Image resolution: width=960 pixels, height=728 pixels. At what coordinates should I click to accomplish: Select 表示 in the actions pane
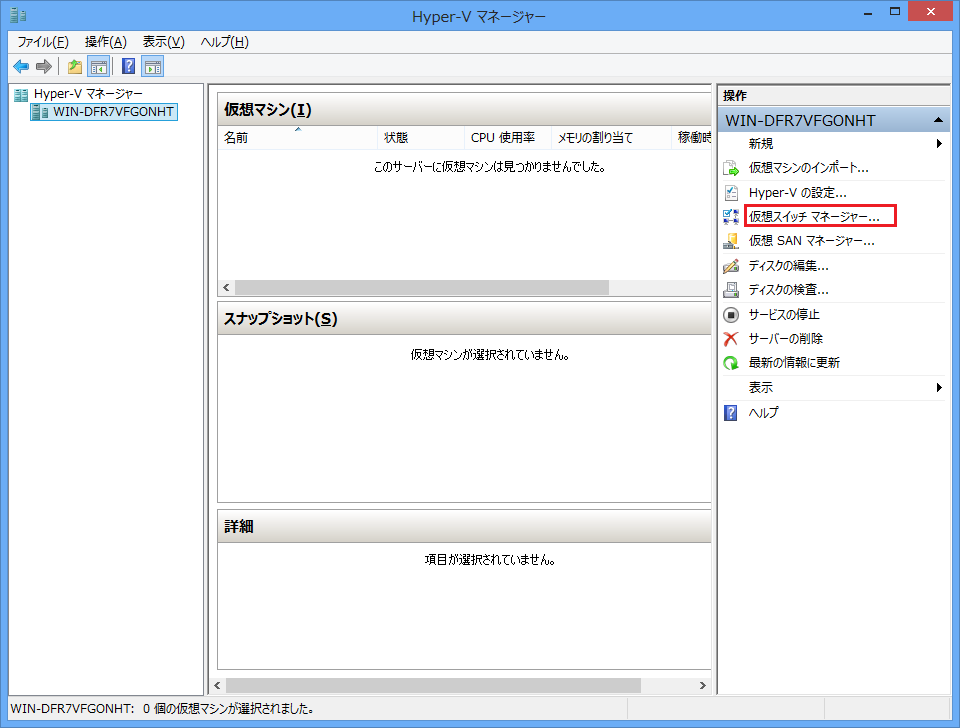[x=761, y=388]
